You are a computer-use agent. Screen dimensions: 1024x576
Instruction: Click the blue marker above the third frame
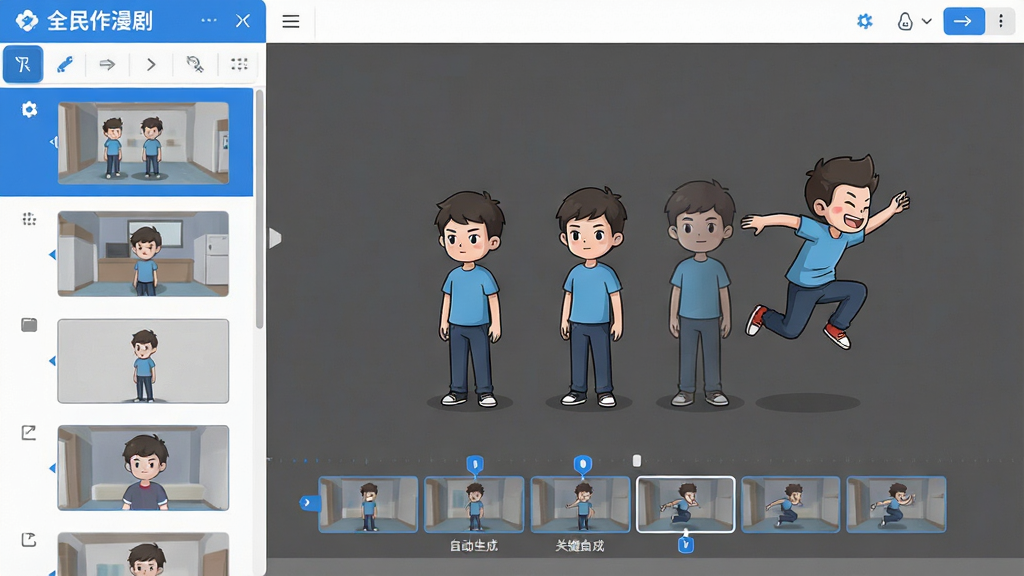[x=583, y=464]
